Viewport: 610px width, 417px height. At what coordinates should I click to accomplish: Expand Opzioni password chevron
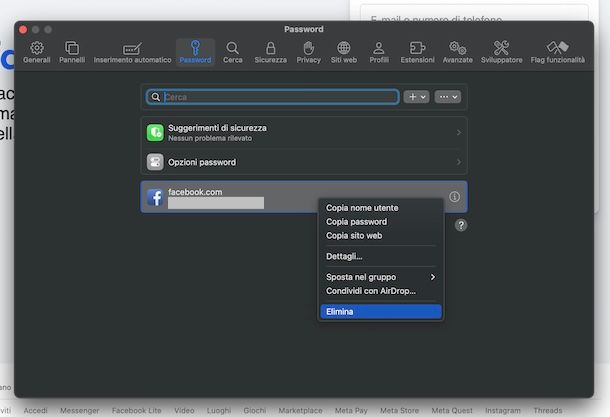[459, 162]
